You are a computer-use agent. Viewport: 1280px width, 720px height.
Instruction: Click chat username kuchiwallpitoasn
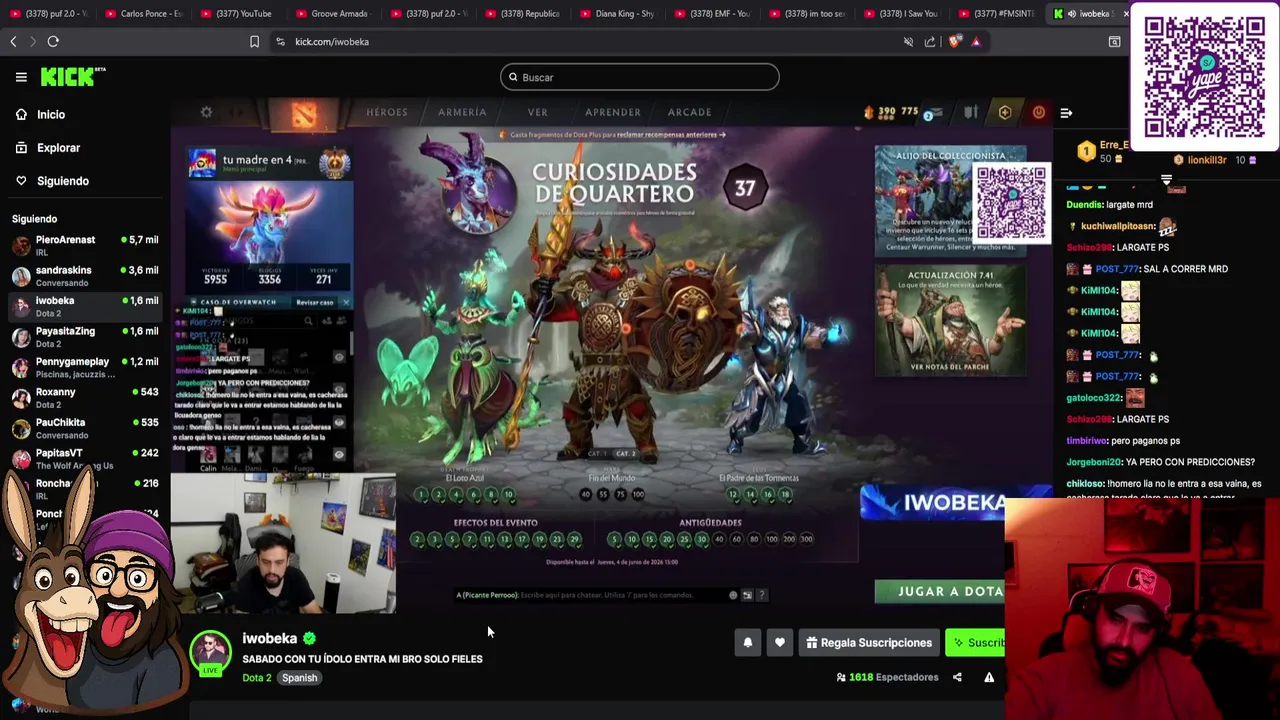click(1118, 227)
